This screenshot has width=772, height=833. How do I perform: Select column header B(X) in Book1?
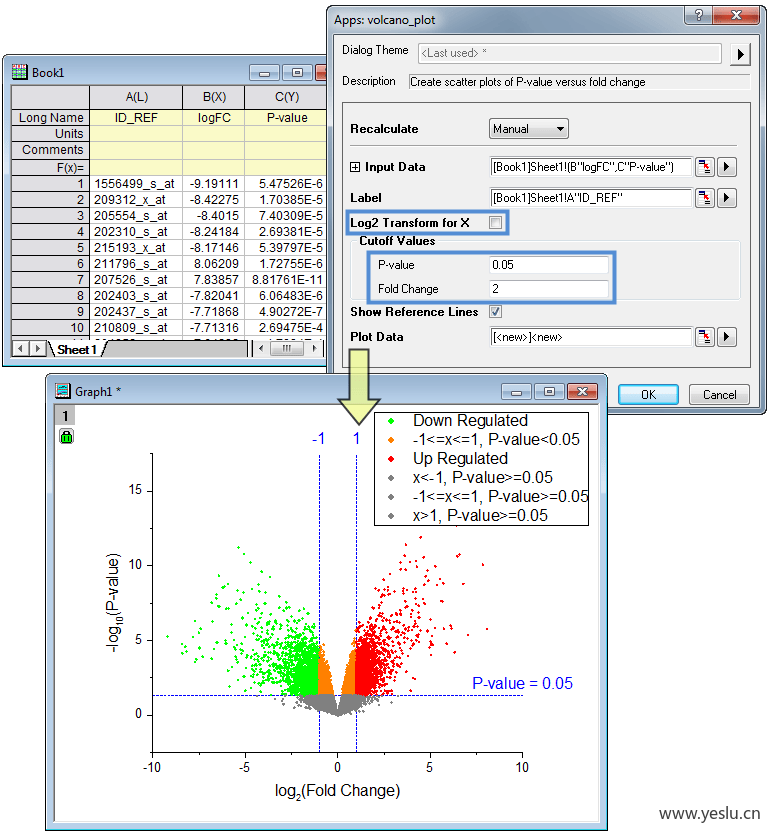tap(214, 97)
